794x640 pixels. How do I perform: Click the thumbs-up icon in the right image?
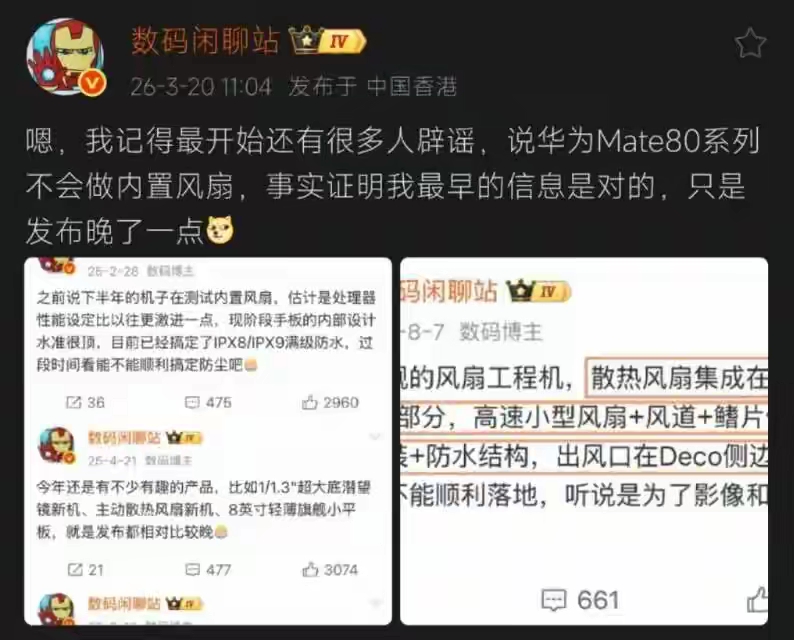point(758,599)
